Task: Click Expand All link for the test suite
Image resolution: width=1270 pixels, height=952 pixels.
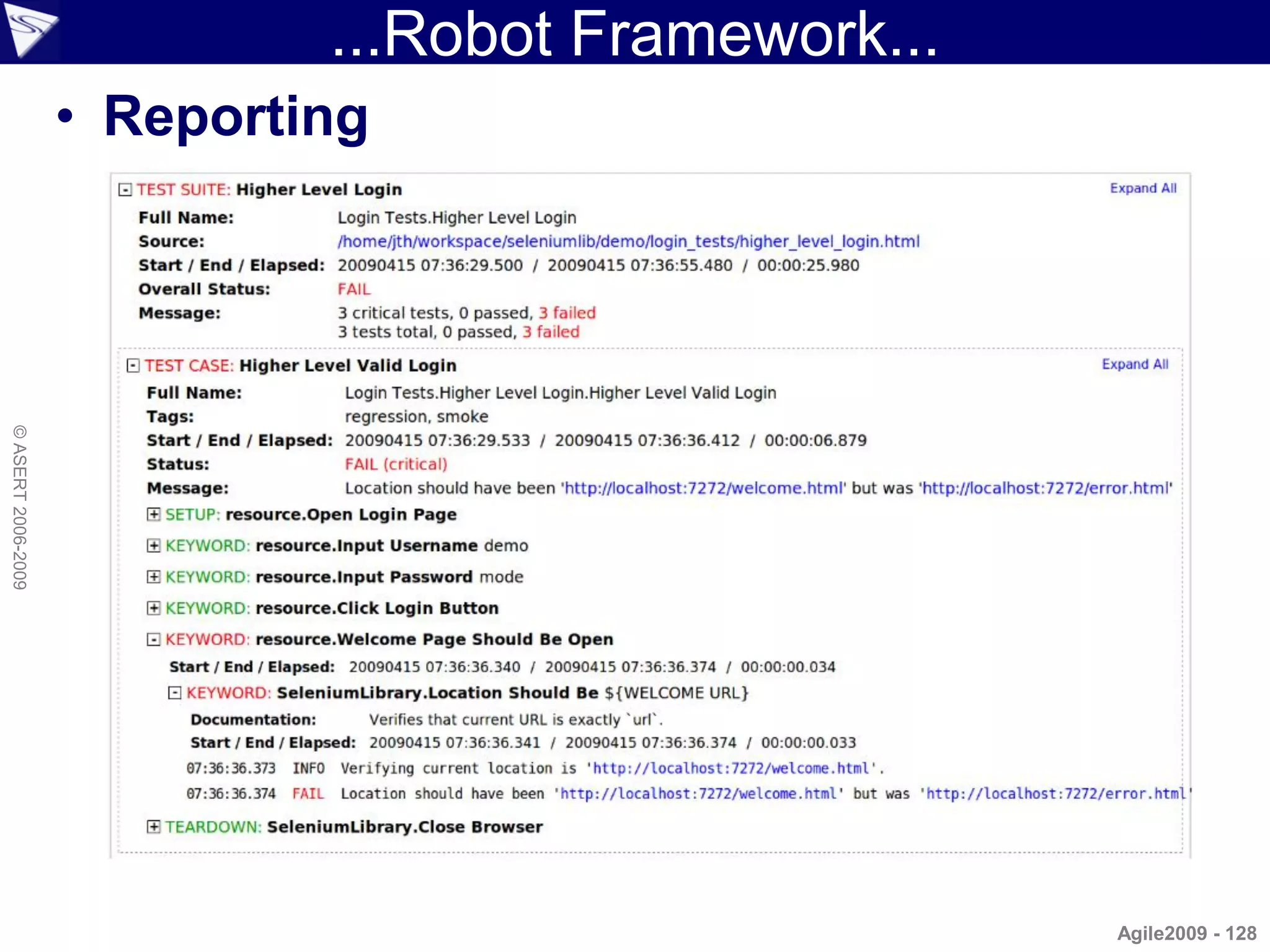Action: coord(1143,188)
